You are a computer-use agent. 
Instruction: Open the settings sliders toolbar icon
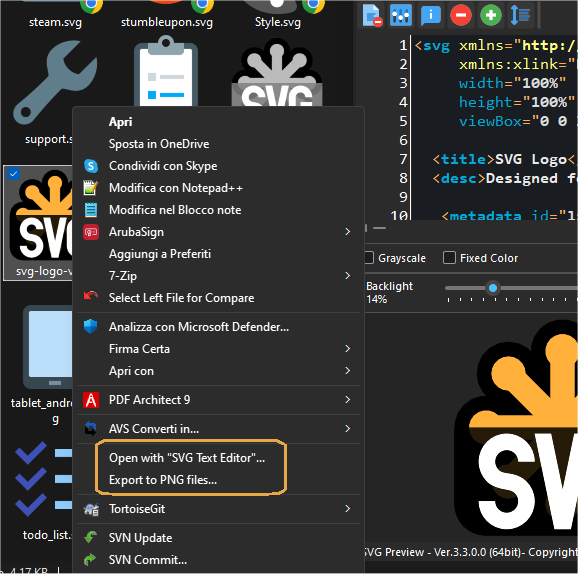[401, 15]
